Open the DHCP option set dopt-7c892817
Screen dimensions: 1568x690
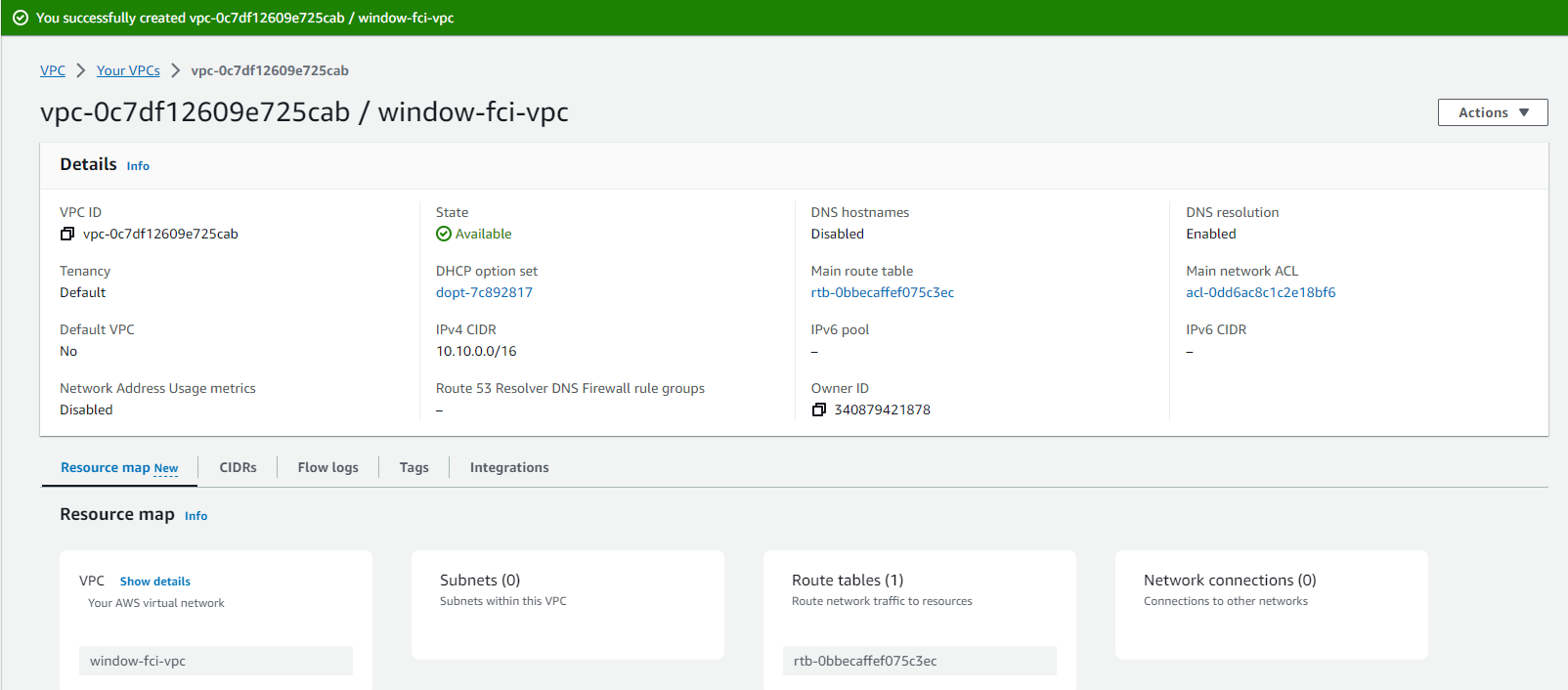484,292
